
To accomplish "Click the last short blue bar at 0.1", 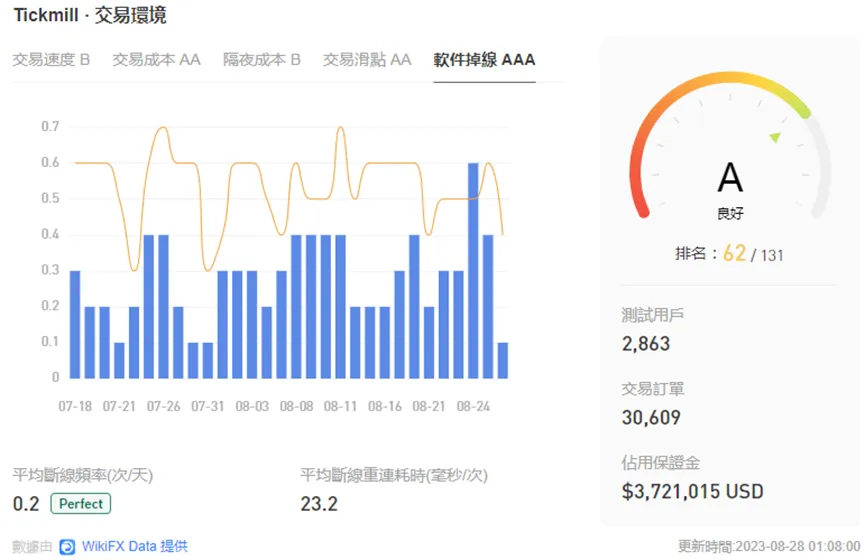I will (x=503, y=360).
